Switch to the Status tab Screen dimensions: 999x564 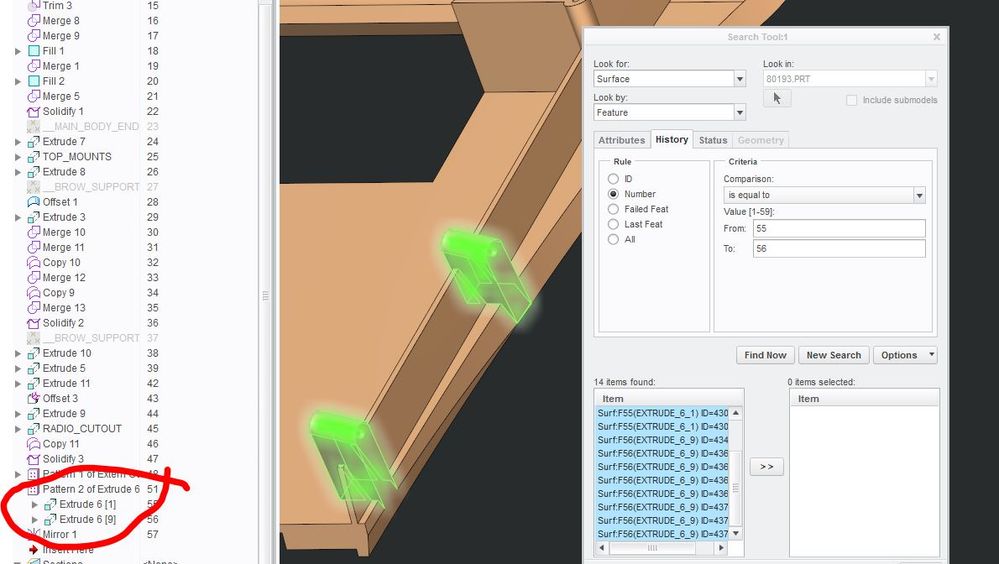[x=712, y=140]
